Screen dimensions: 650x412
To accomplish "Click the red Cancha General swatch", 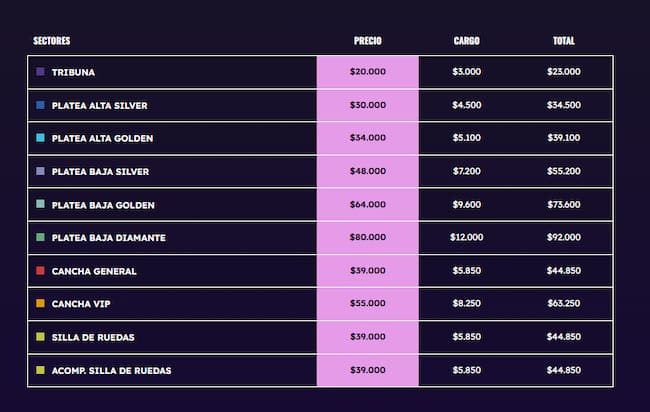I will click(x=40, y=271).
